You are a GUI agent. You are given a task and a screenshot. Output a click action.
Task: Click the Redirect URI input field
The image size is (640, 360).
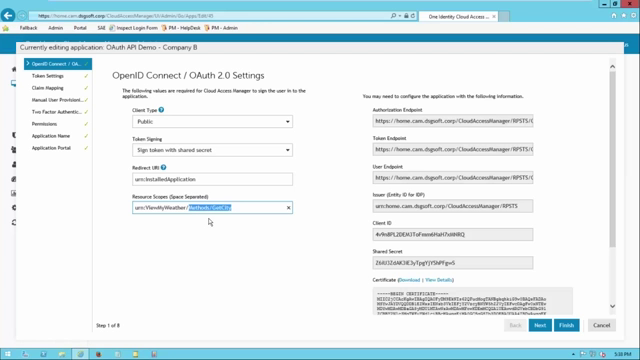212,179
